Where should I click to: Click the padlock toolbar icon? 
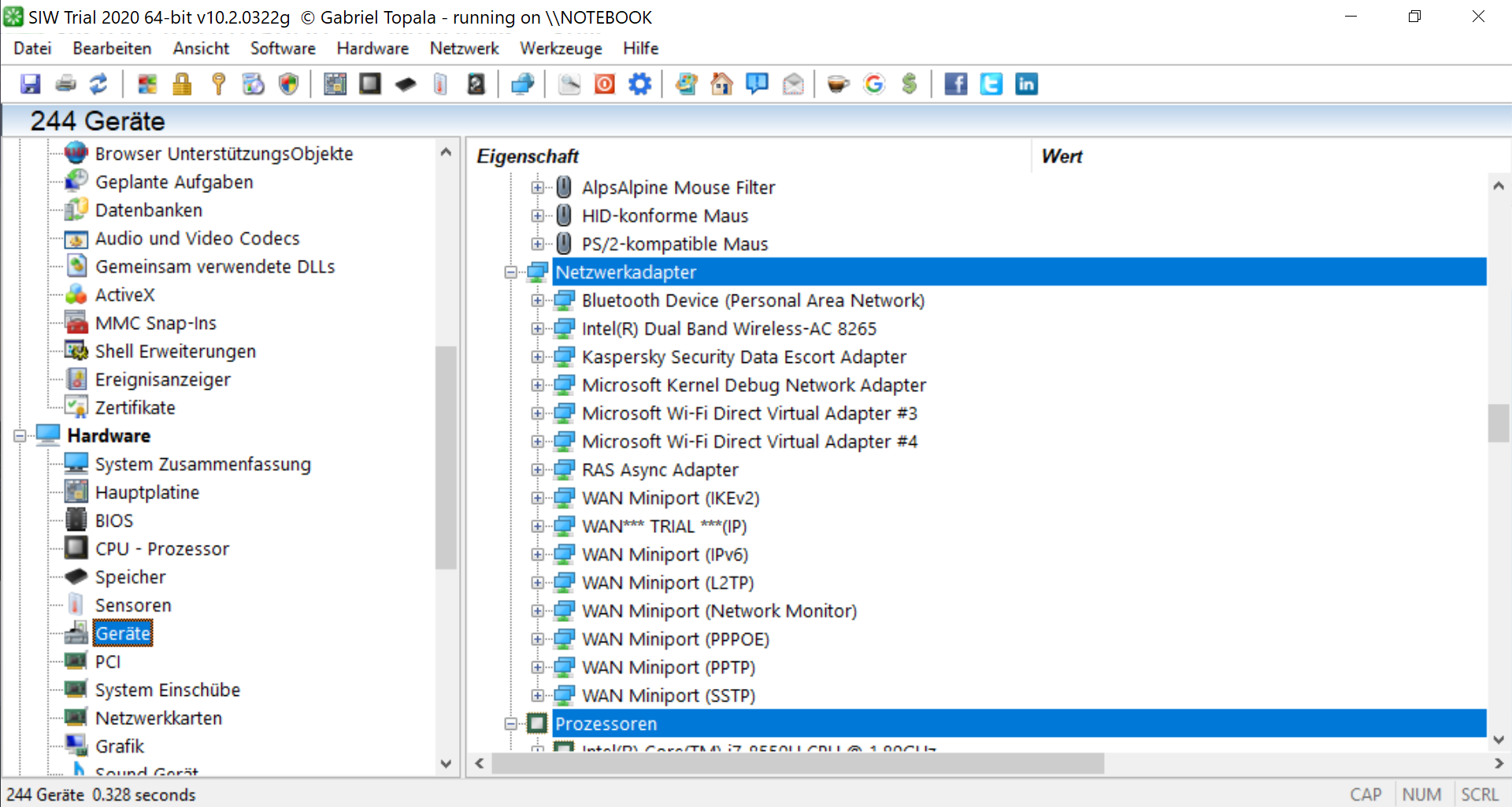pyautogui.click(x=182, y=84)
